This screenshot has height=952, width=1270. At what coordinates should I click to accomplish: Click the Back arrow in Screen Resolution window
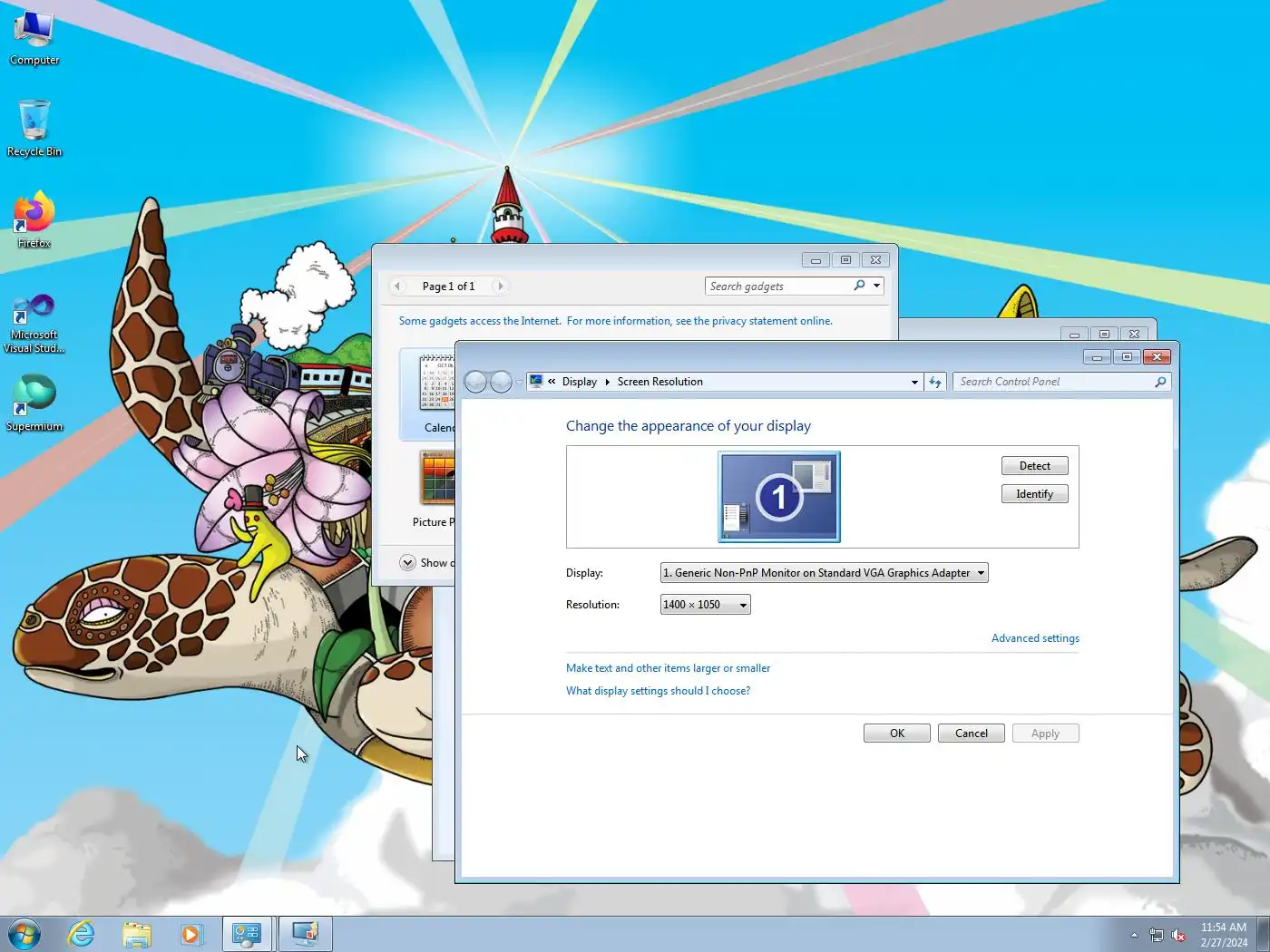click(475, 382)
